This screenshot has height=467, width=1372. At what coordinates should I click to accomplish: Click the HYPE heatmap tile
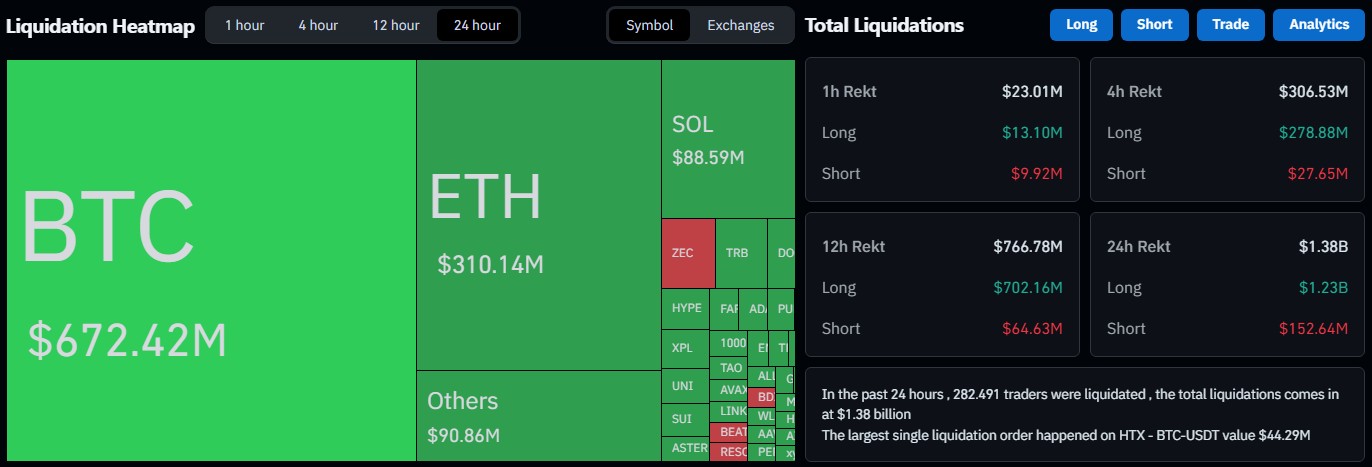click(686, 308)
